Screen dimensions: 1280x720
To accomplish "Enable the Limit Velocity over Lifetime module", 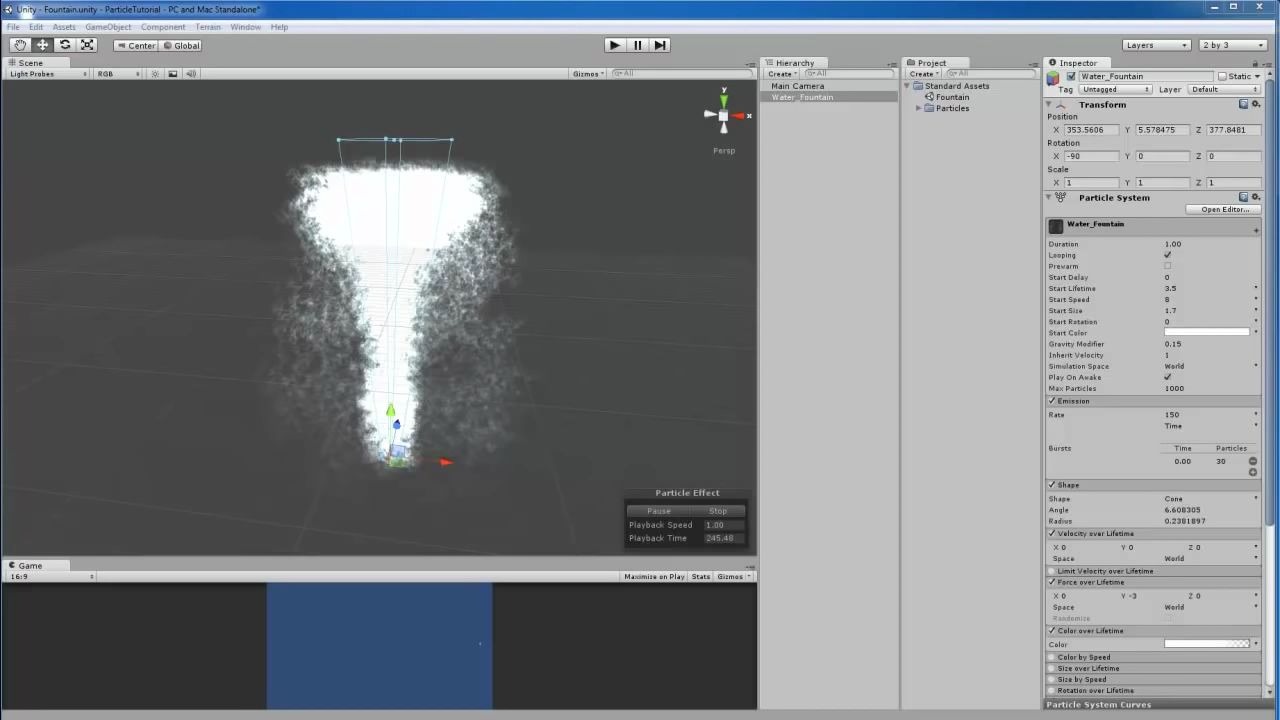I will tap(1051, 571).
